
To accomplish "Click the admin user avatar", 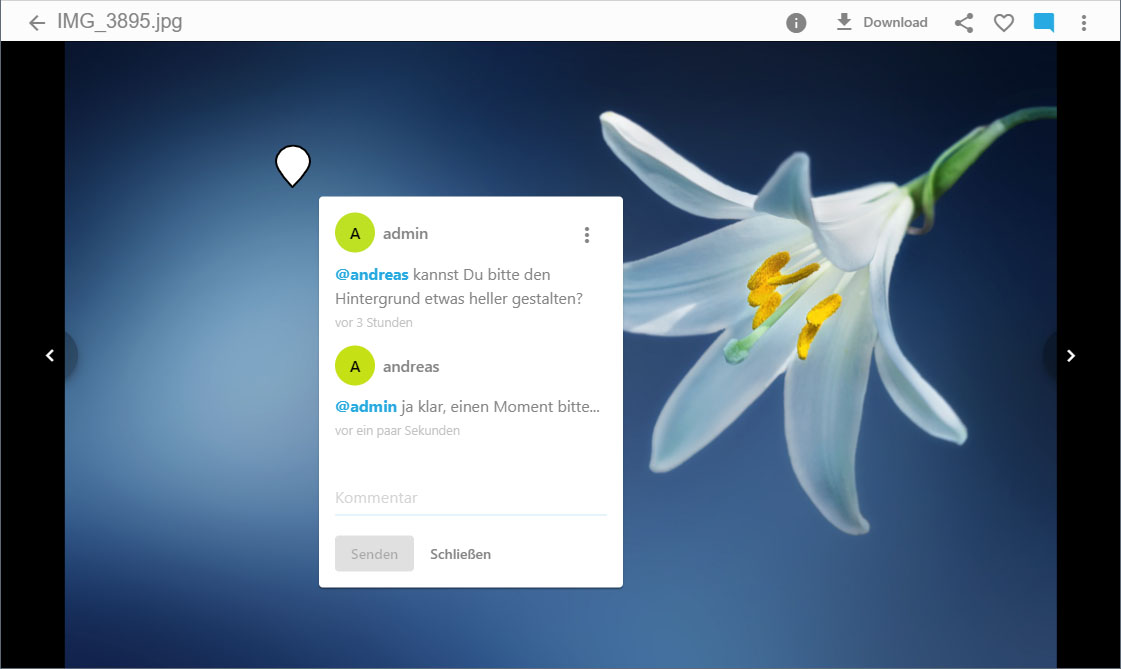I will tap(355, 233).
